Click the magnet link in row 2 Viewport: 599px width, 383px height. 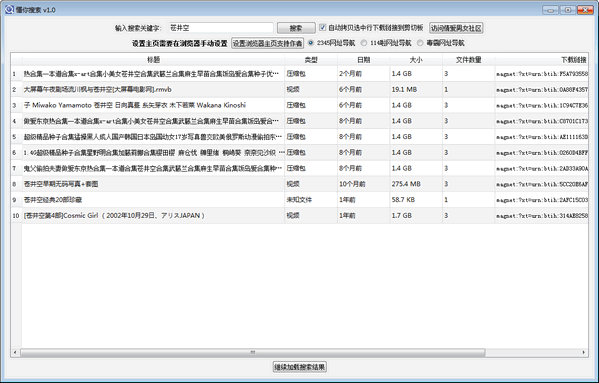542,90
